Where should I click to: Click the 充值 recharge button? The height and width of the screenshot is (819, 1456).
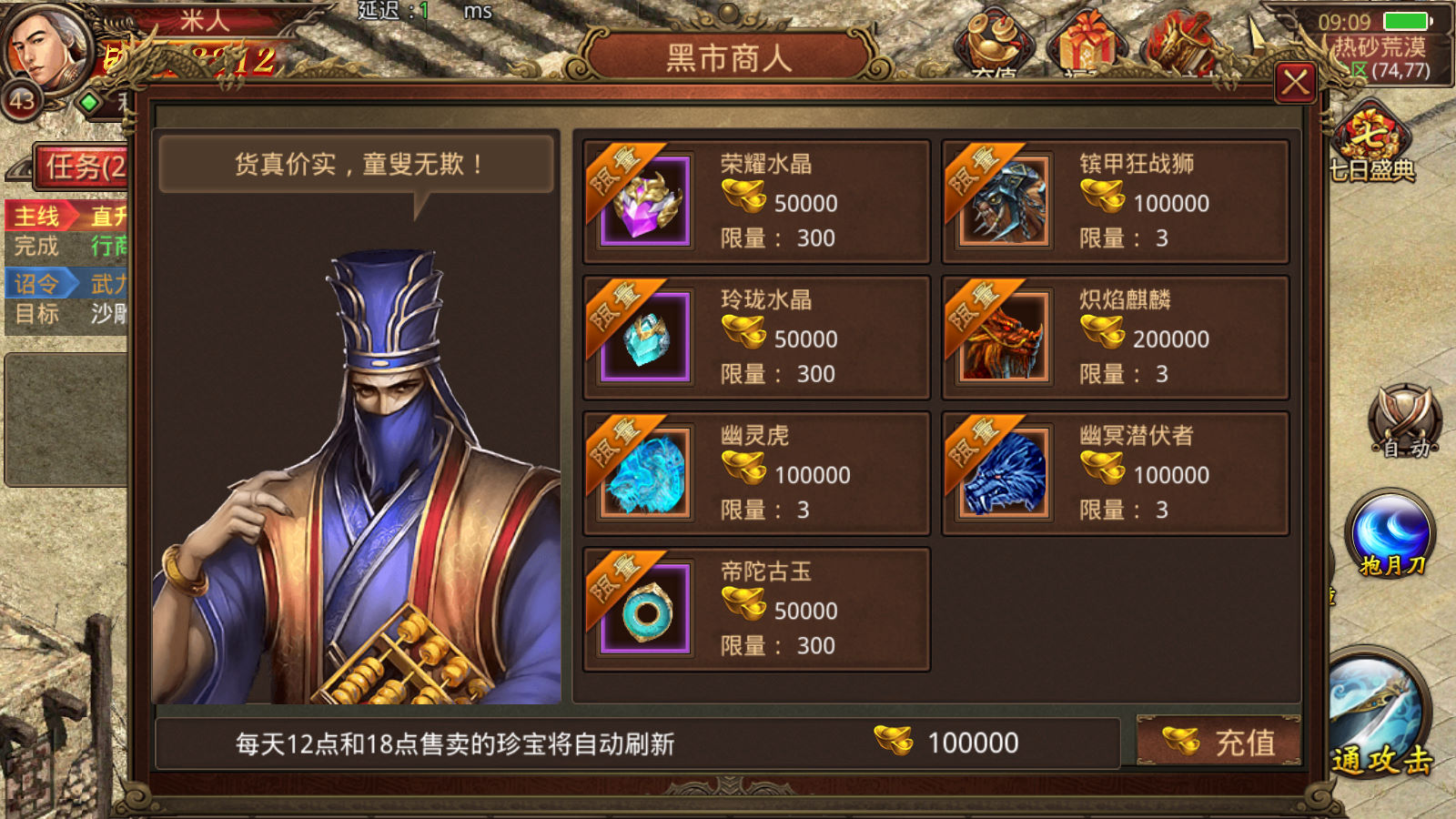pyautogui.click(x=1219, y=742)
